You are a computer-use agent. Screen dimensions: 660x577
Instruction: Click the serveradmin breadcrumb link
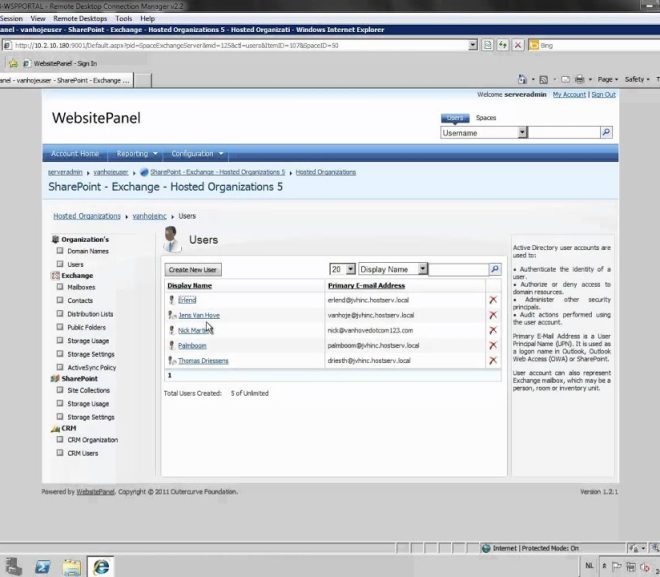tap(65, 172)
